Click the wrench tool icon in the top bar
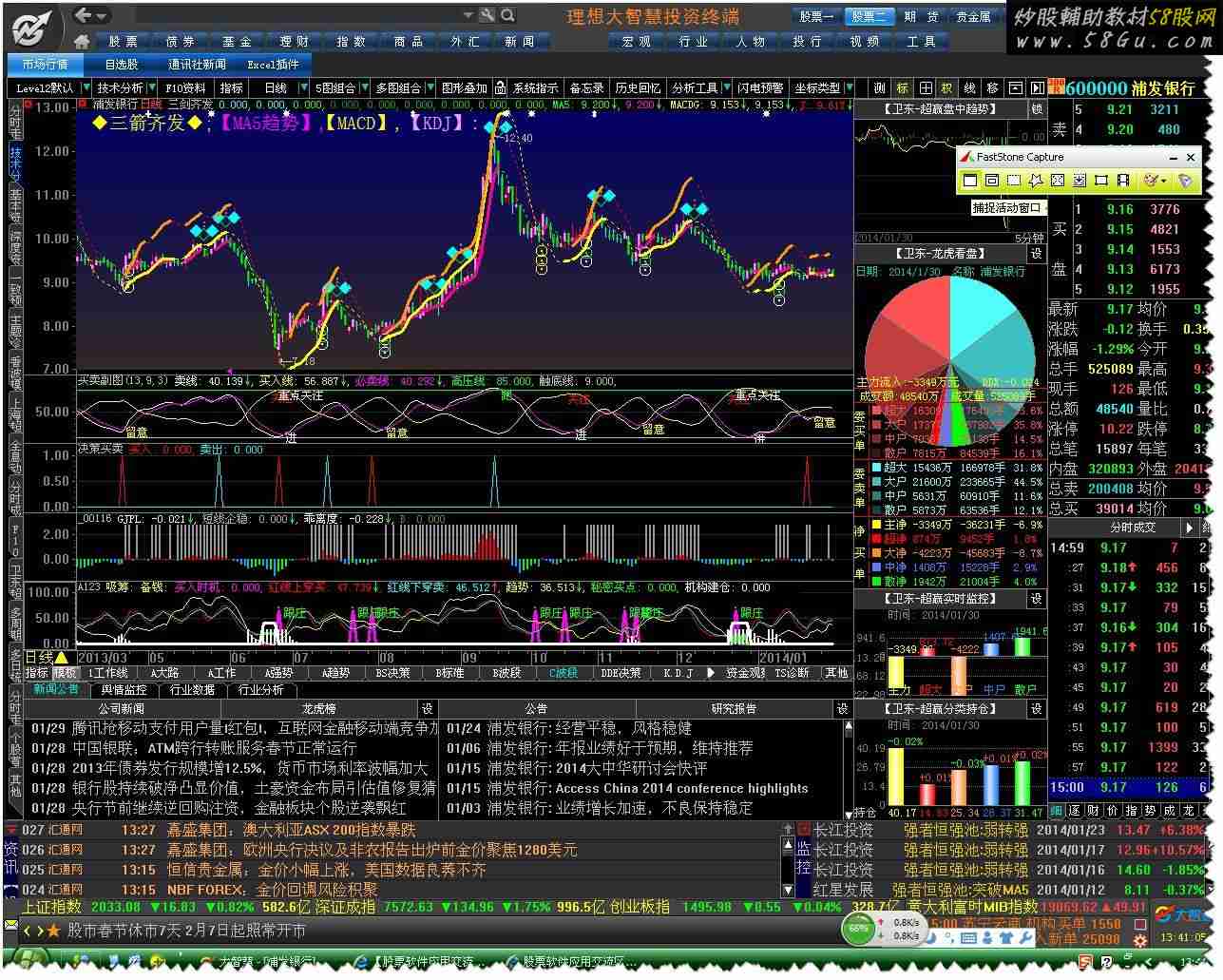Viewport: 1223px width, 980px height. [x=487, y=15]
